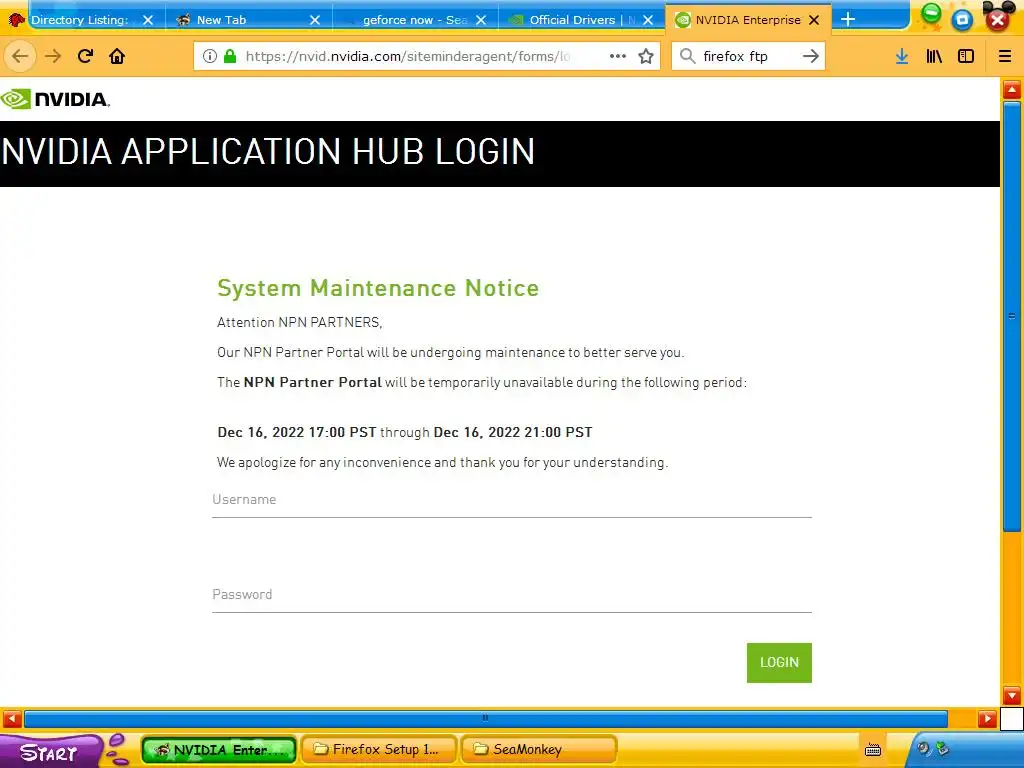The height and width of the screenshot is (768, 1024).
Task: Open SeaMonkey taskbar folder button
Action: click(x=539, y=750)
